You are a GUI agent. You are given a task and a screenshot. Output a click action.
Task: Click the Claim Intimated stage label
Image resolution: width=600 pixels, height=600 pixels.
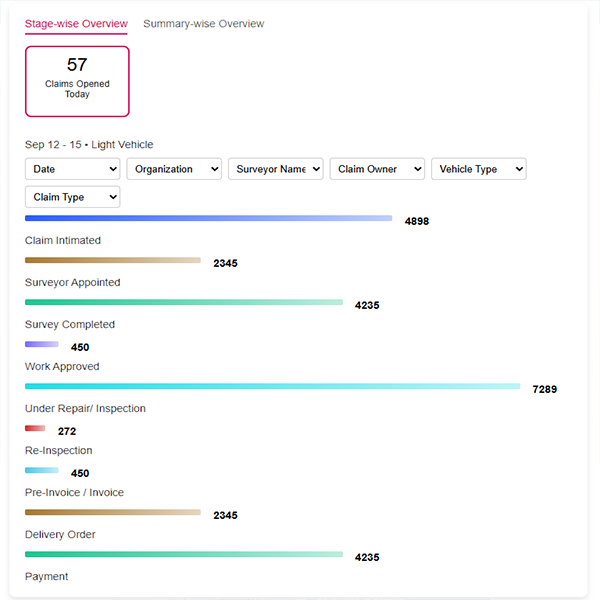coord(63,241)
